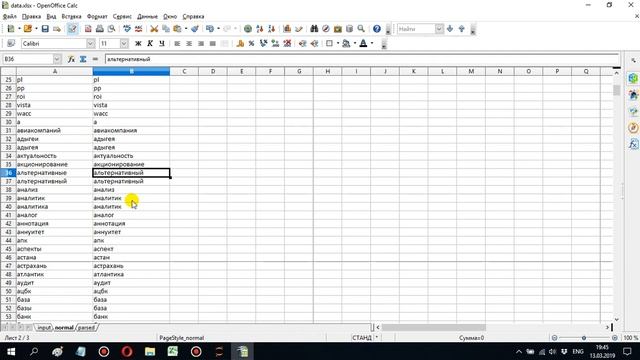
Task: Select column B header
Action: click(x=131, y=71)
